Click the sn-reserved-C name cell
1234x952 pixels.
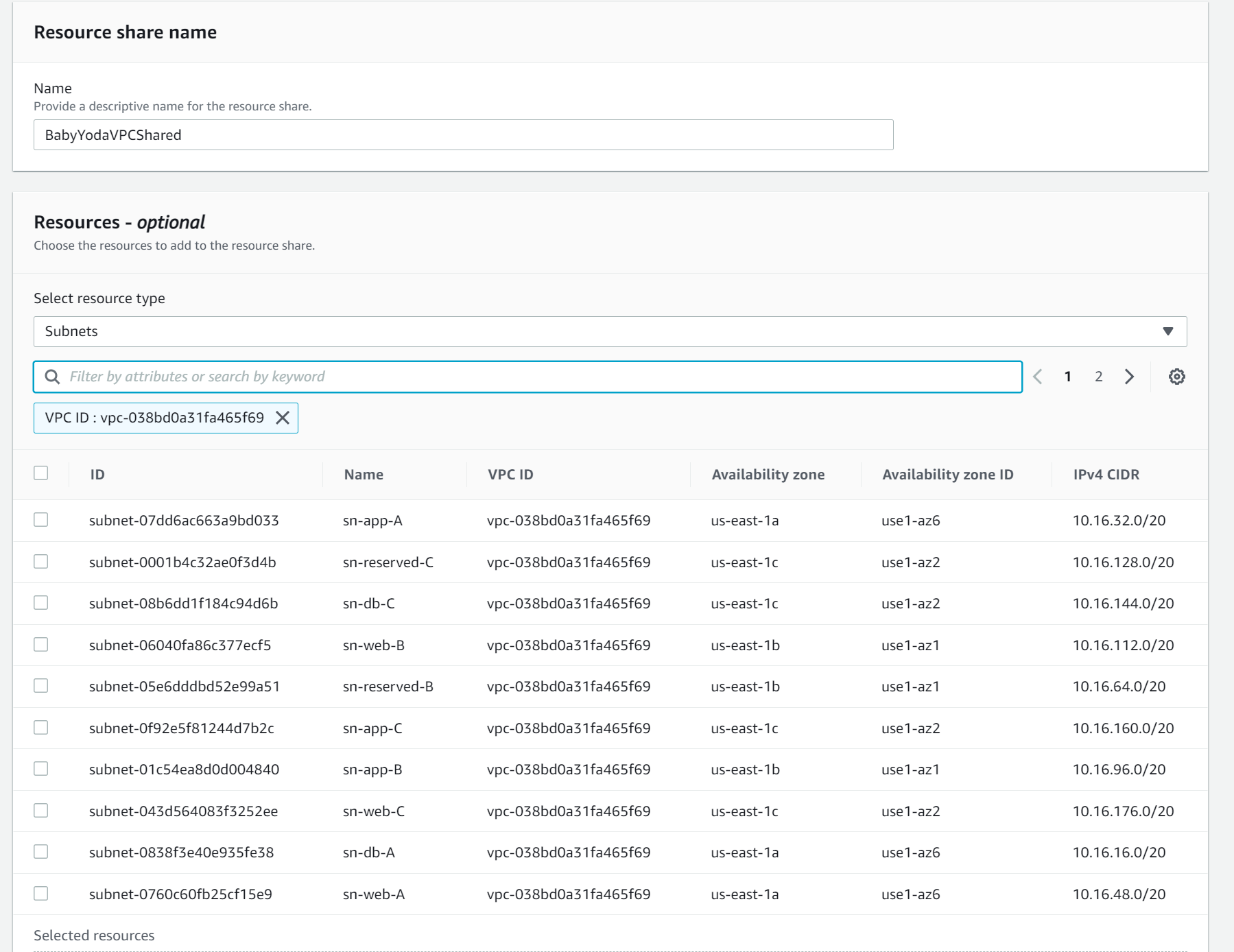click(x=388, y=562)
